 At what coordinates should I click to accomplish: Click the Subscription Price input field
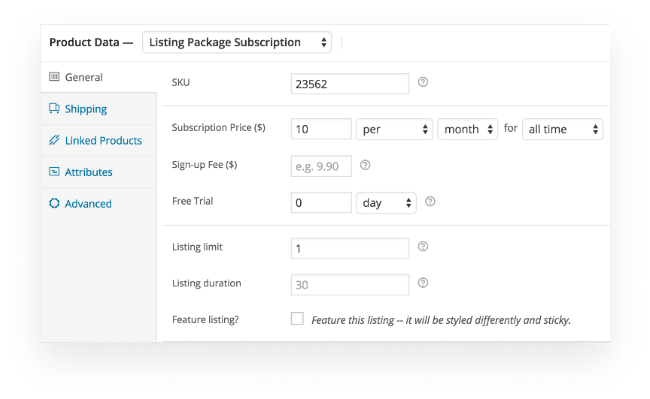point(321,129)
